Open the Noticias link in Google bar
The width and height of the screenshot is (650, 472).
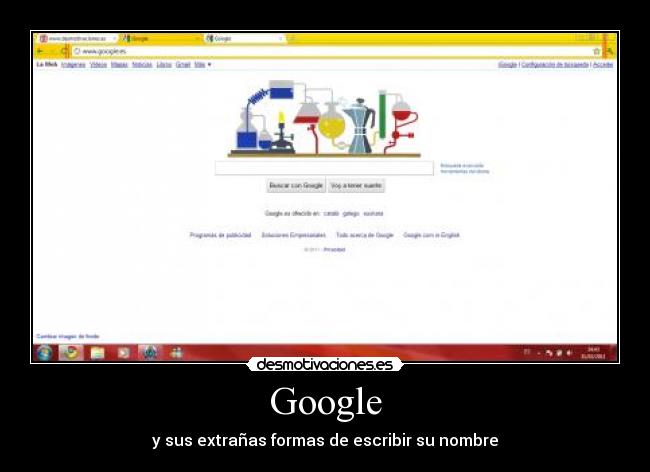(142, 65)
